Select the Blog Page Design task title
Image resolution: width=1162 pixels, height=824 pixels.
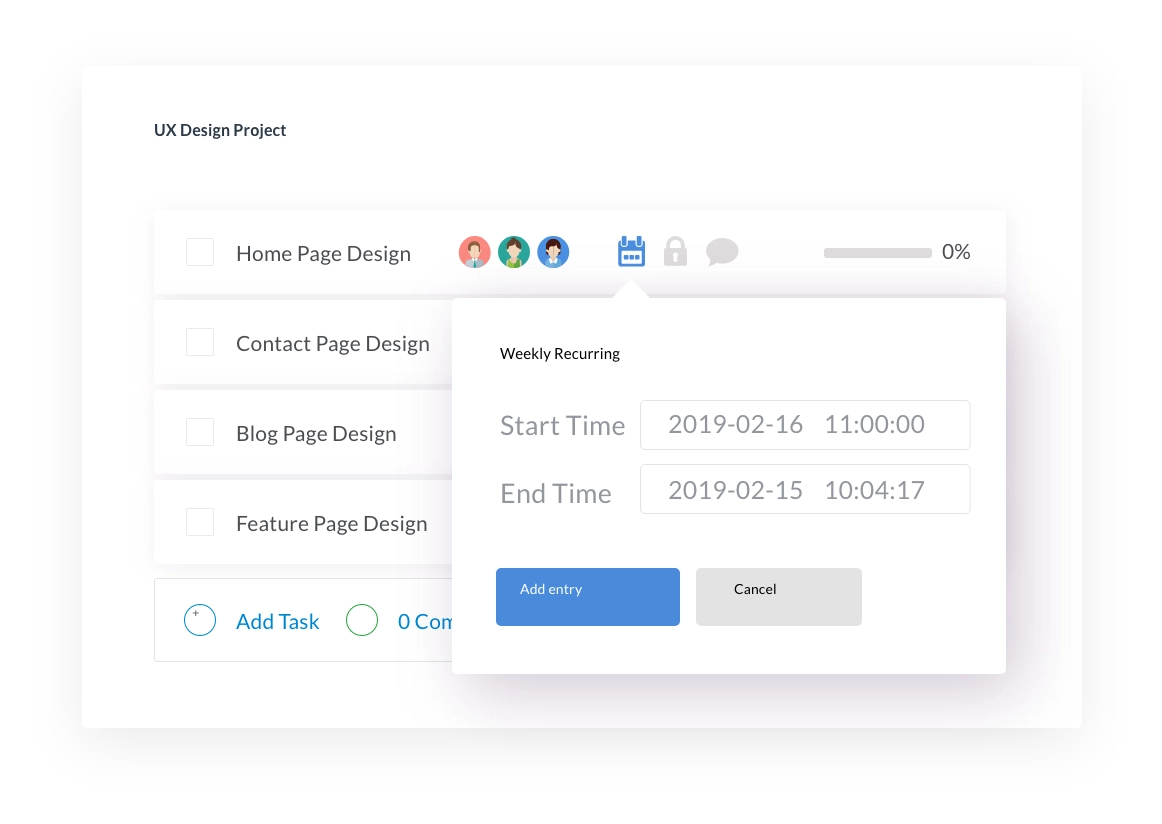(316, 434)
